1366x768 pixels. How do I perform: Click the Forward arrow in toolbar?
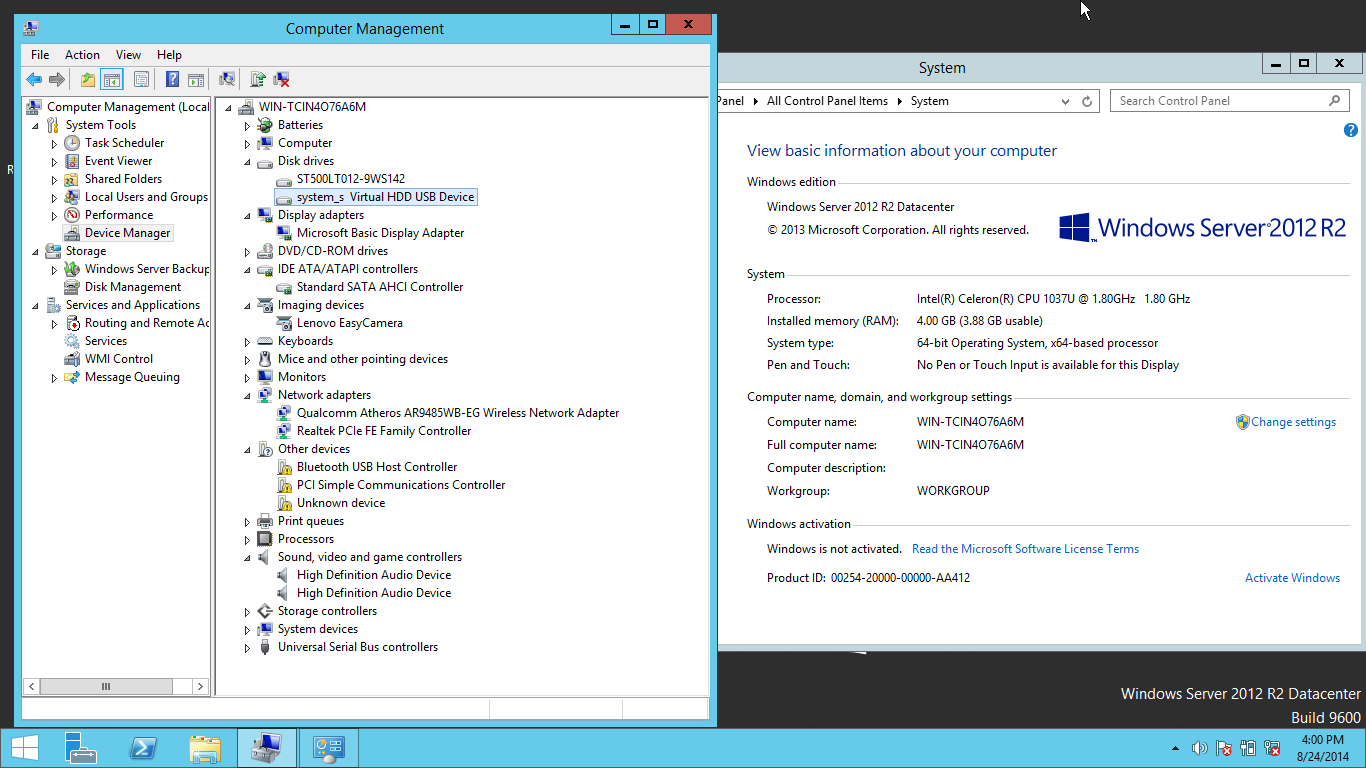coord(57,80)
